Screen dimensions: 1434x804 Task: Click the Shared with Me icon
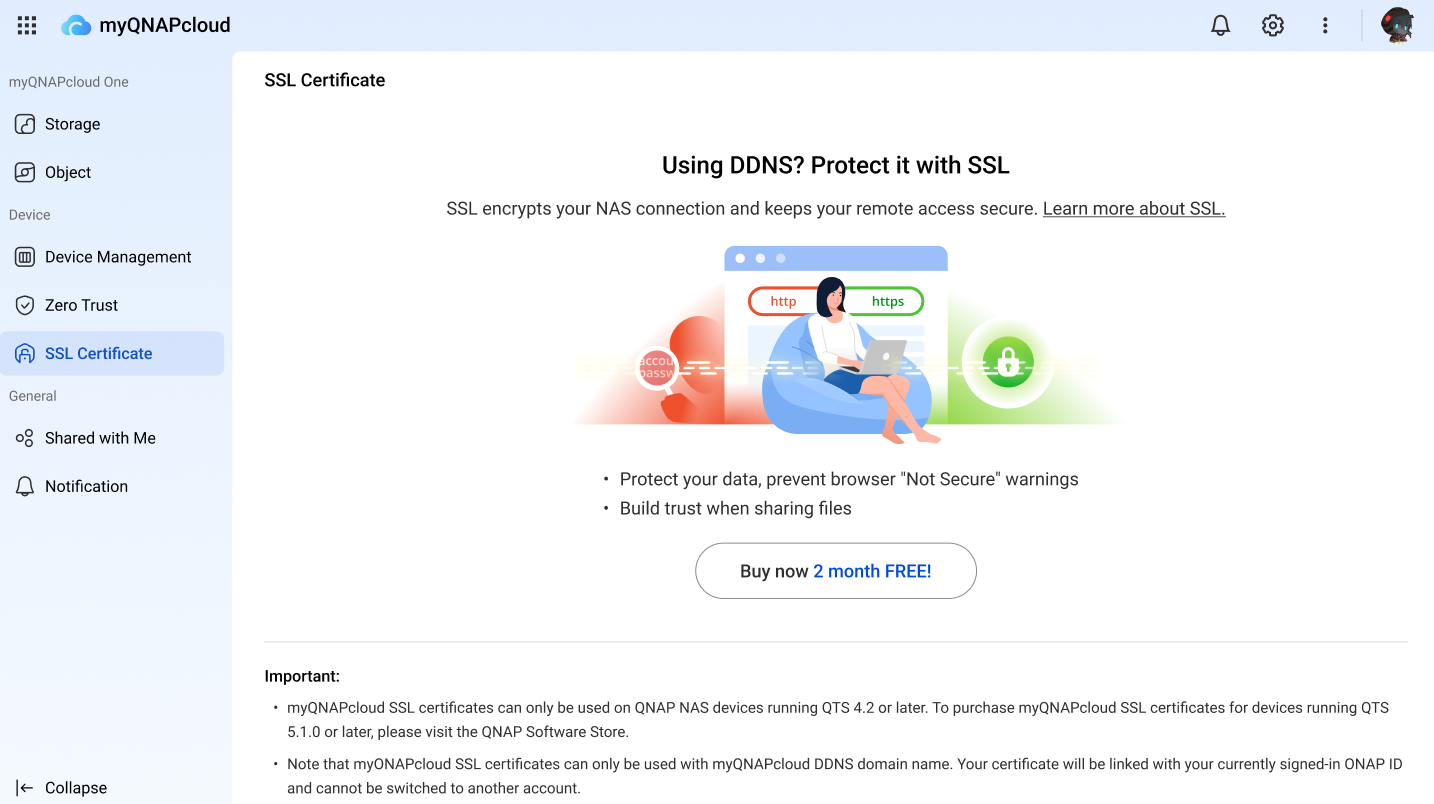click(x=25, y=438)
